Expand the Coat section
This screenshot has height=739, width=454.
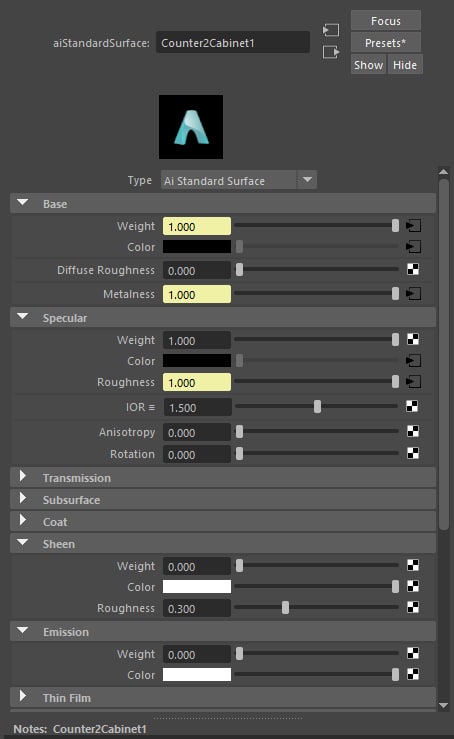22,520
